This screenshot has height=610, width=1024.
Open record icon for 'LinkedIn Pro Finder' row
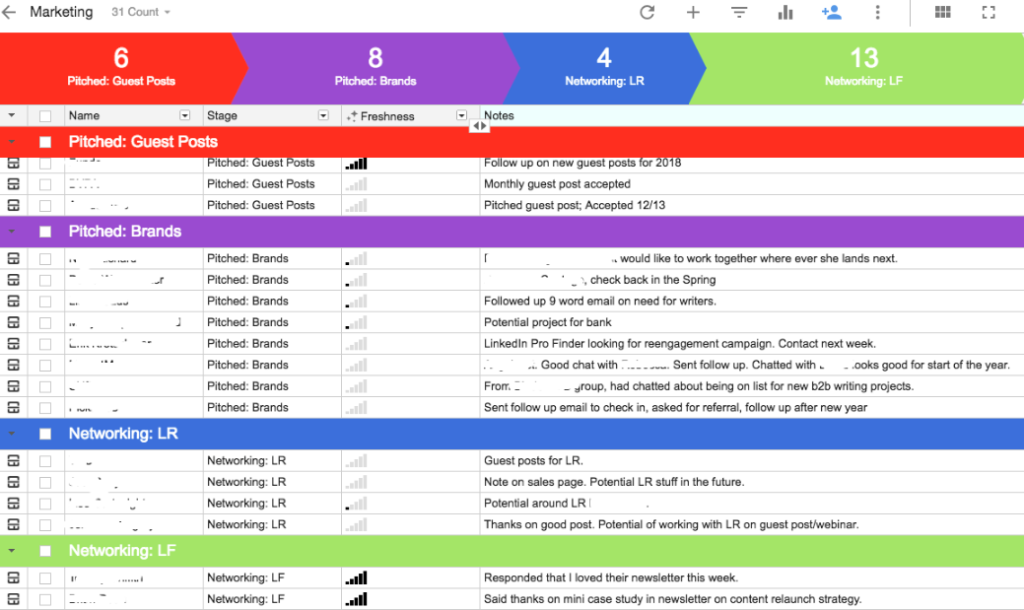tap(13, 344)
